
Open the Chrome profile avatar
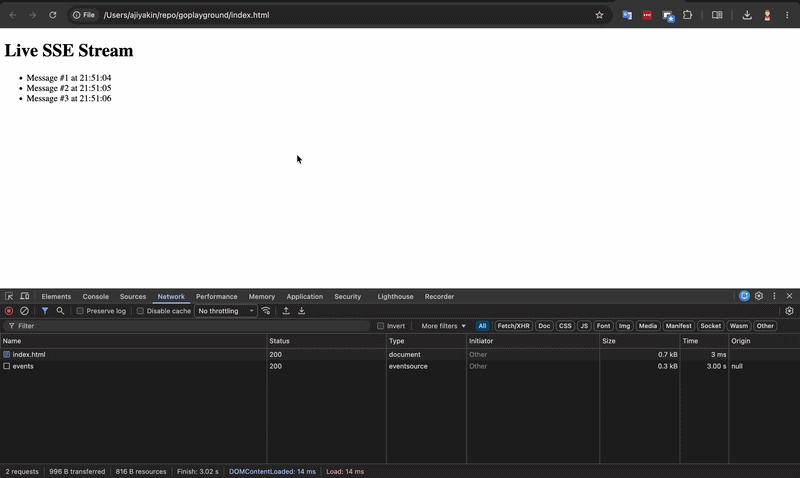tap(767, 15)
